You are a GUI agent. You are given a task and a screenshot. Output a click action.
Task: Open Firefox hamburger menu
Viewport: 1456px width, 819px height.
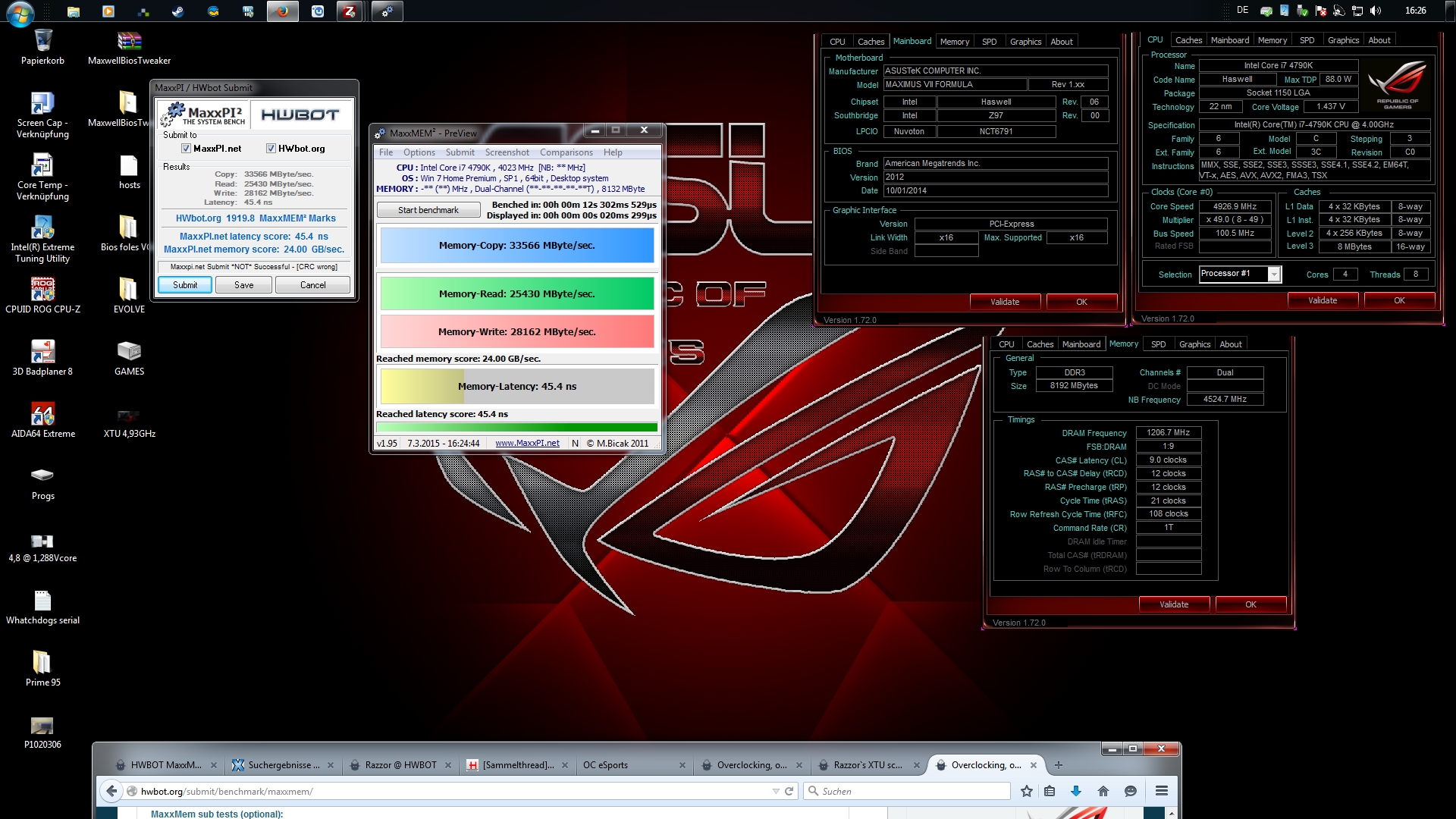coord(1161,791)
